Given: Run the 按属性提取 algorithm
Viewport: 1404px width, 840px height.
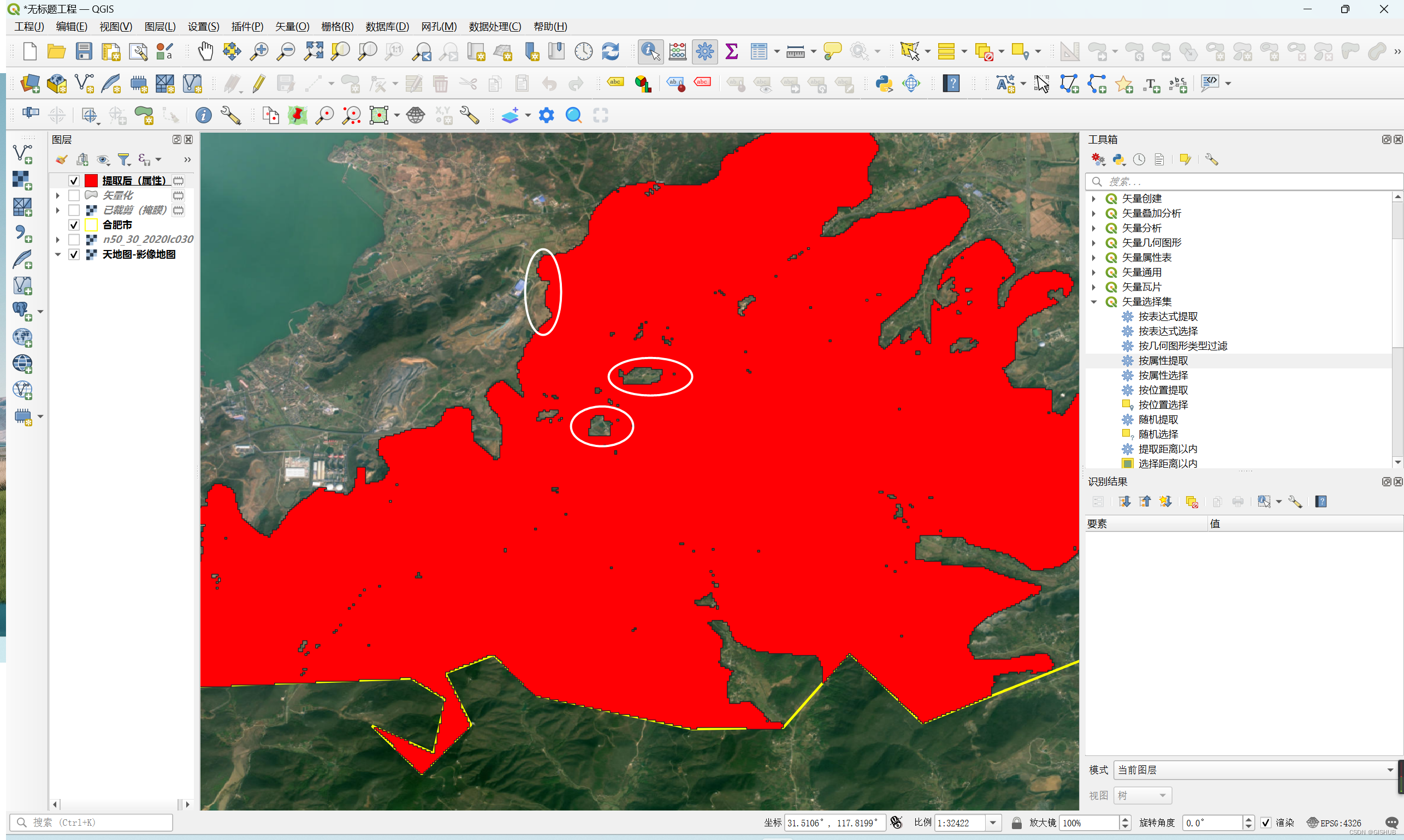Looking at the screenshot, I should tap(1163, 361).
